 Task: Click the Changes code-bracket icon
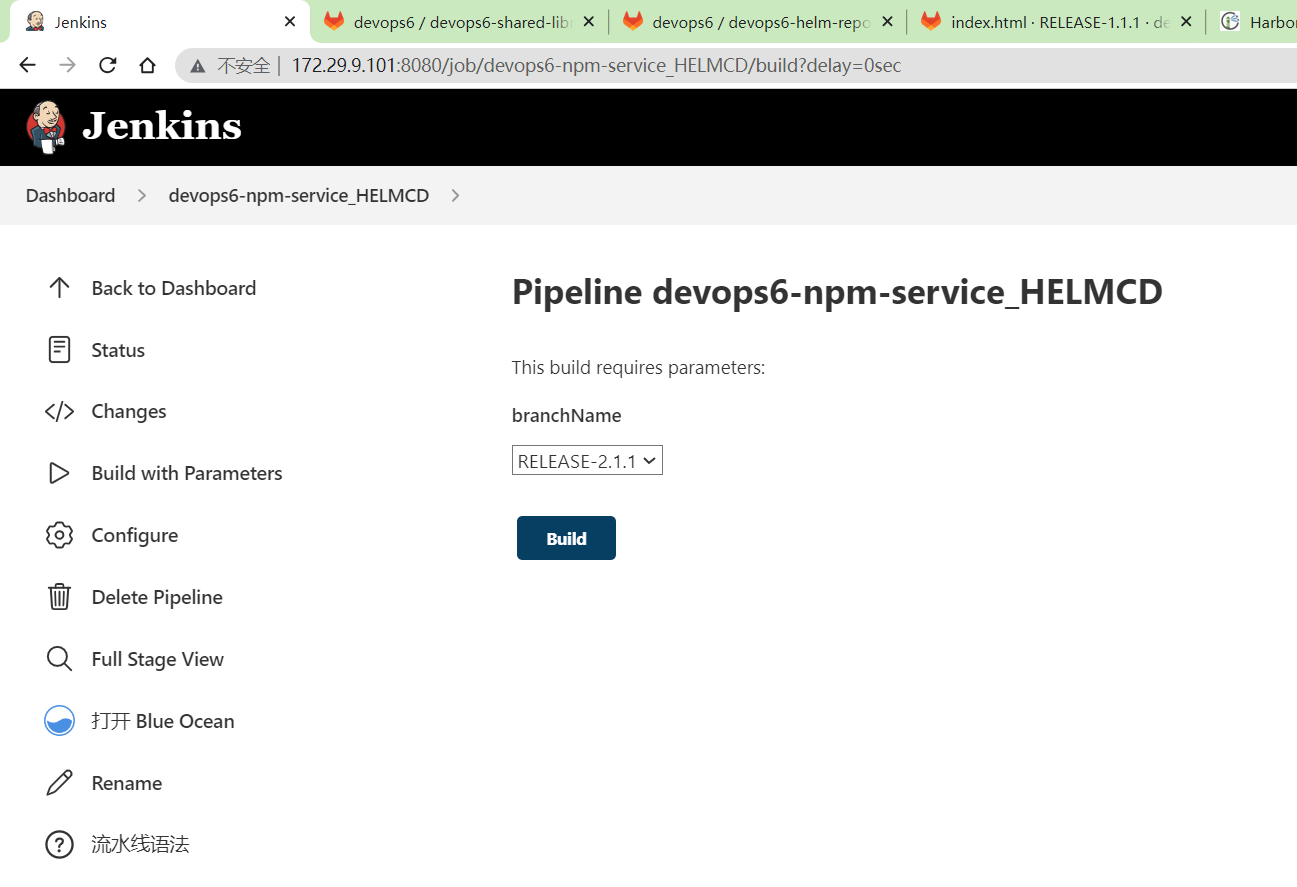point(59,412)
